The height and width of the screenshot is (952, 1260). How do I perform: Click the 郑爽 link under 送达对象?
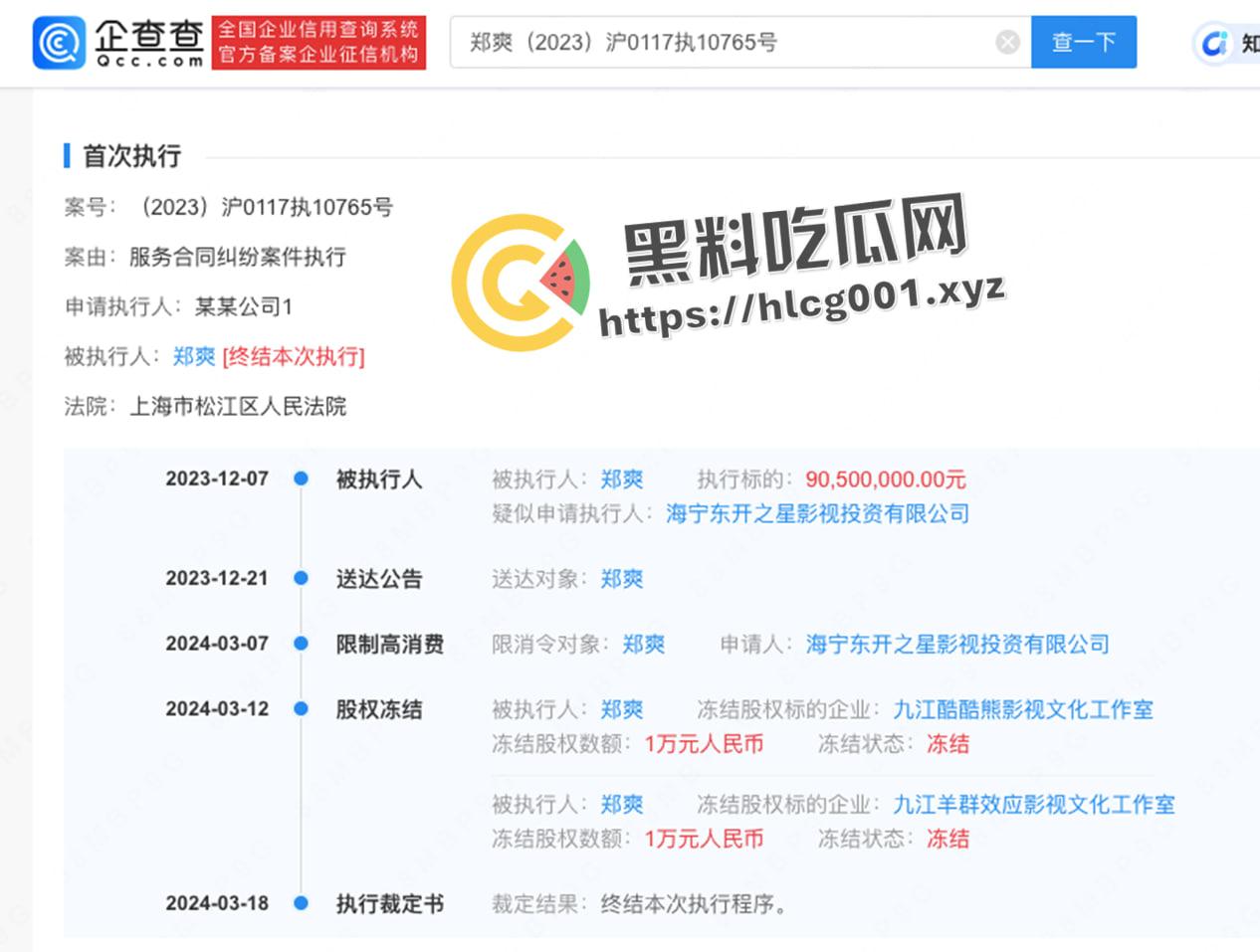[622, 578]
